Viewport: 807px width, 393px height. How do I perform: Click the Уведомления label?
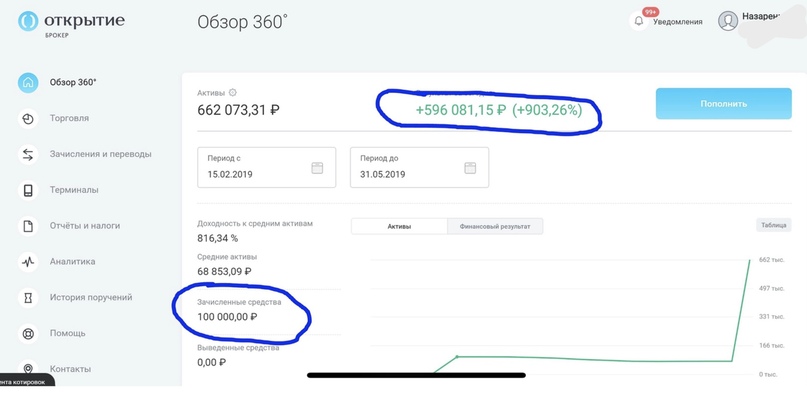[x=678, y=22]
